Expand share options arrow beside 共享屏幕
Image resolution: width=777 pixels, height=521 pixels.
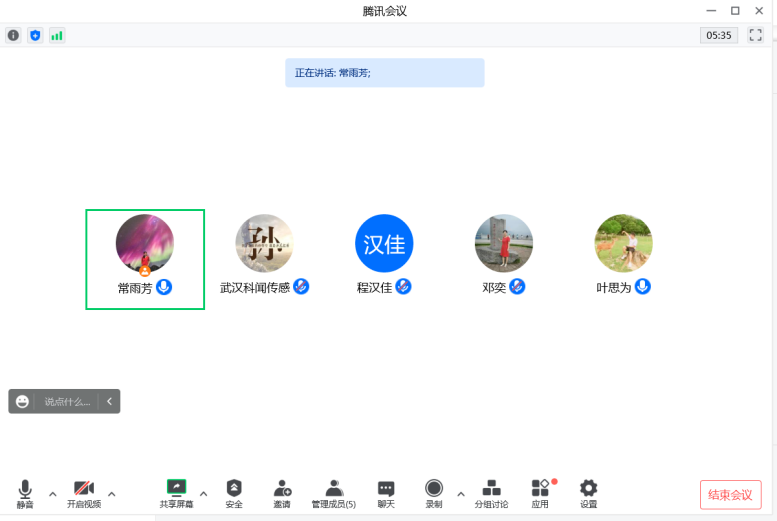click(x=204, y=493)
